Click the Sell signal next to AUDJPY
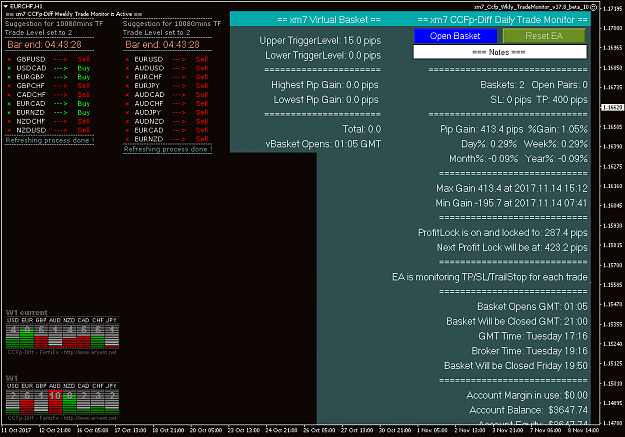 (202, 112)
